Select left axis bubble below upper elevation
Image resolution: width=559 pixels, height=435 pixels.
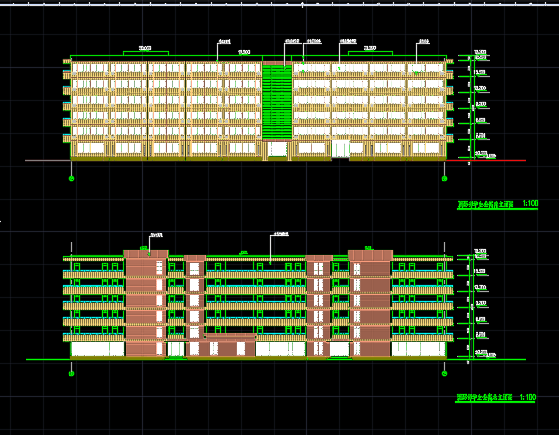[x=71, y=179]
